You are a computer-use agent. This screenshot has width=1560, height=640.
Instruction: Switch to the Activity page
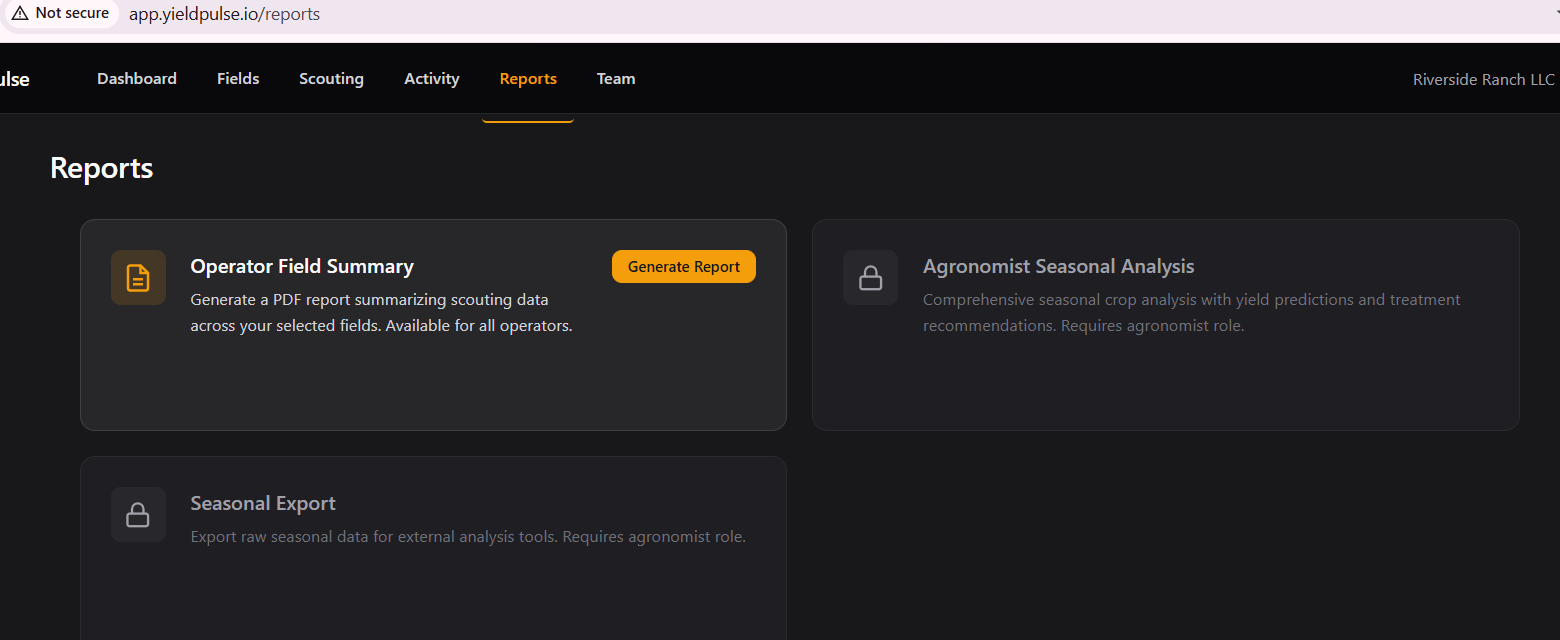click(432, 79)
